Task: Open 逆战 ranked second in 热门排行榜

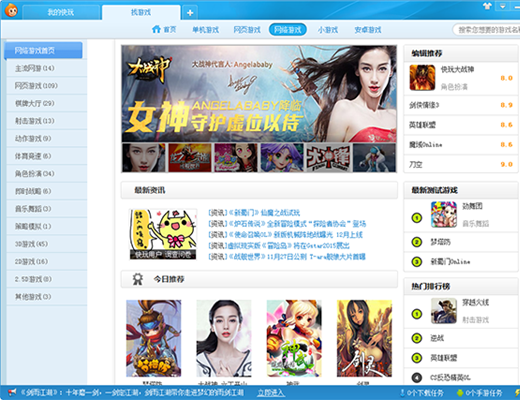Action: pos(461,338)
